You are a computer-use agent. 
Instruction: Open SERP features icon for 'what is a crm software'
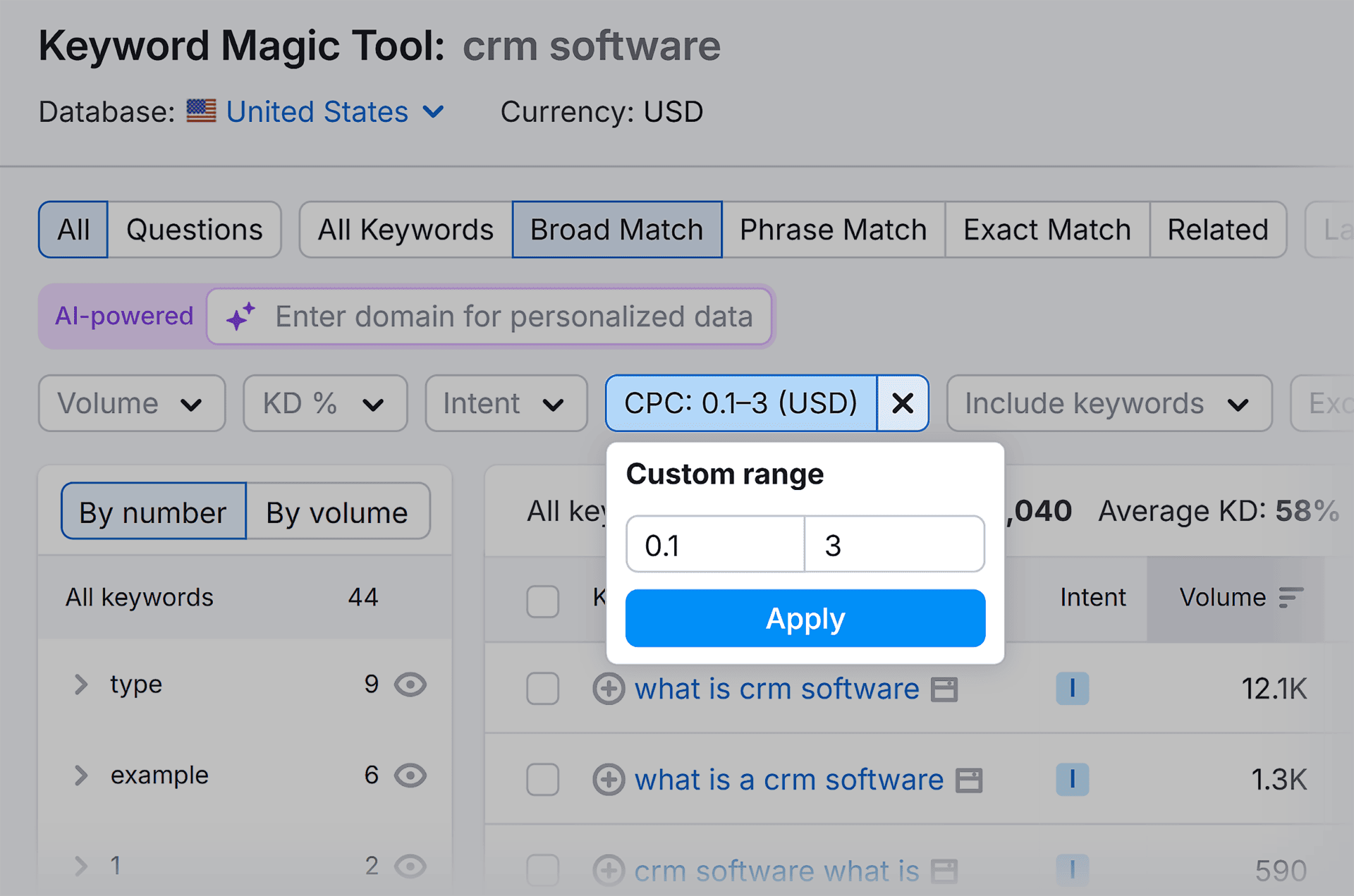[969, 780]
